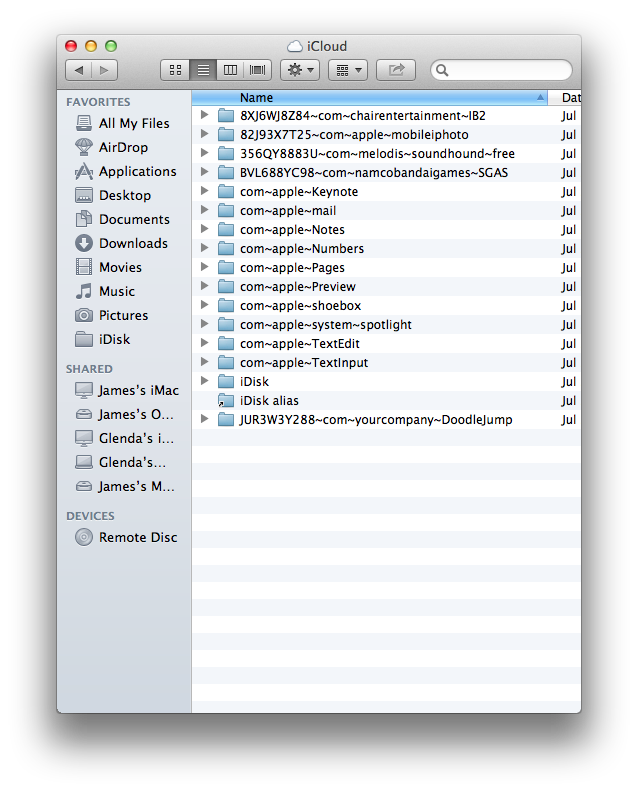638x792 pixels.
Task: Open Applications in the sidebar
Action: point(126,171)
